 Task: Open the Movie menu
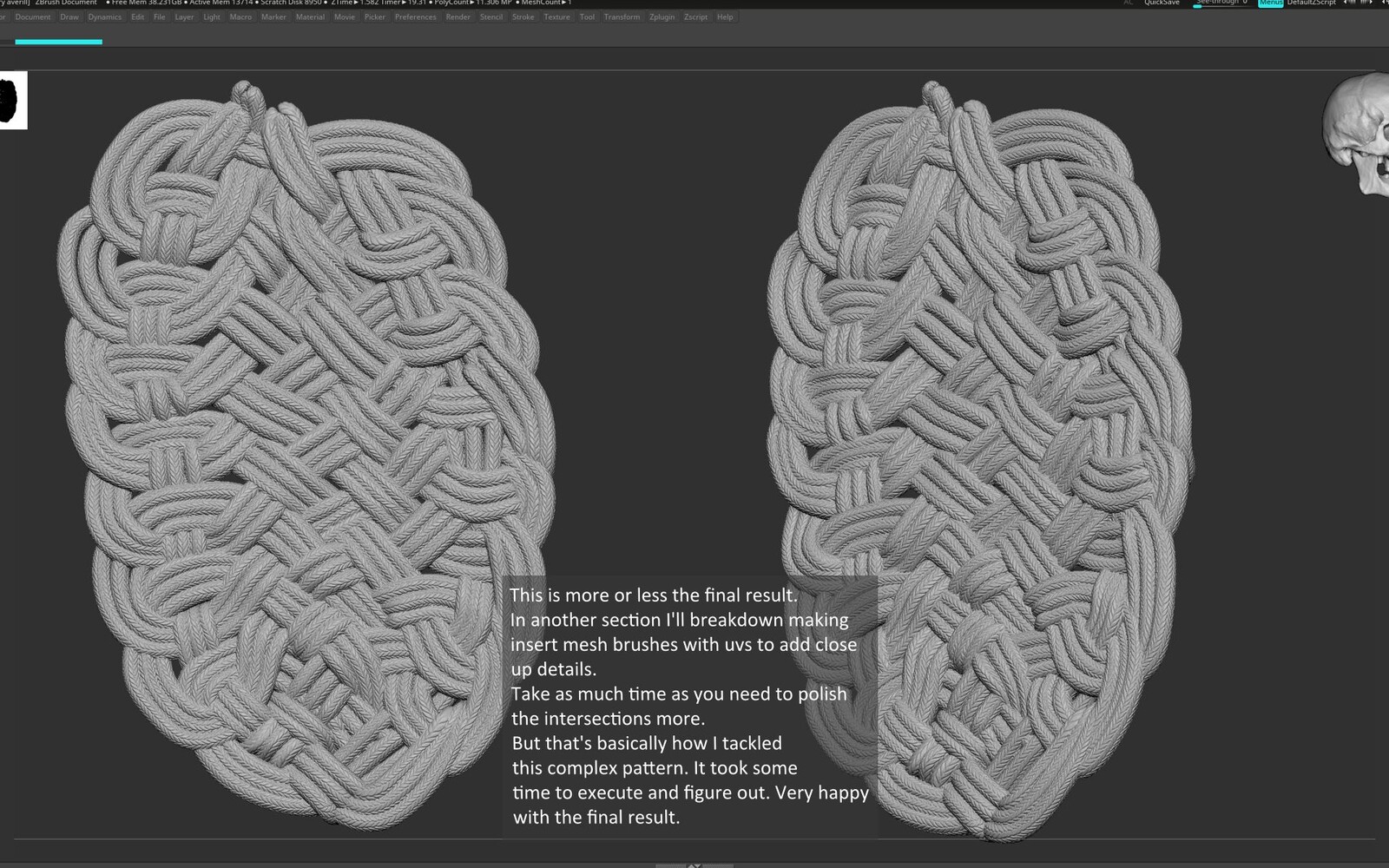pos(345,17)
